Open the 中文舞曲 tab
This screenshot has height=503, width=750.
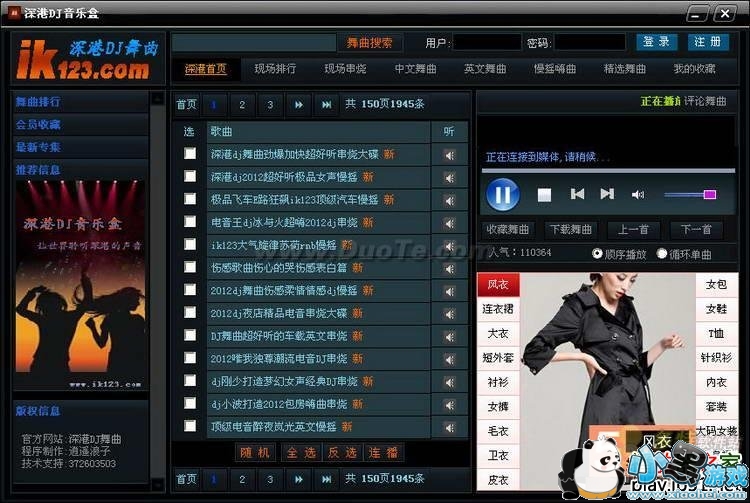[415, 69]
